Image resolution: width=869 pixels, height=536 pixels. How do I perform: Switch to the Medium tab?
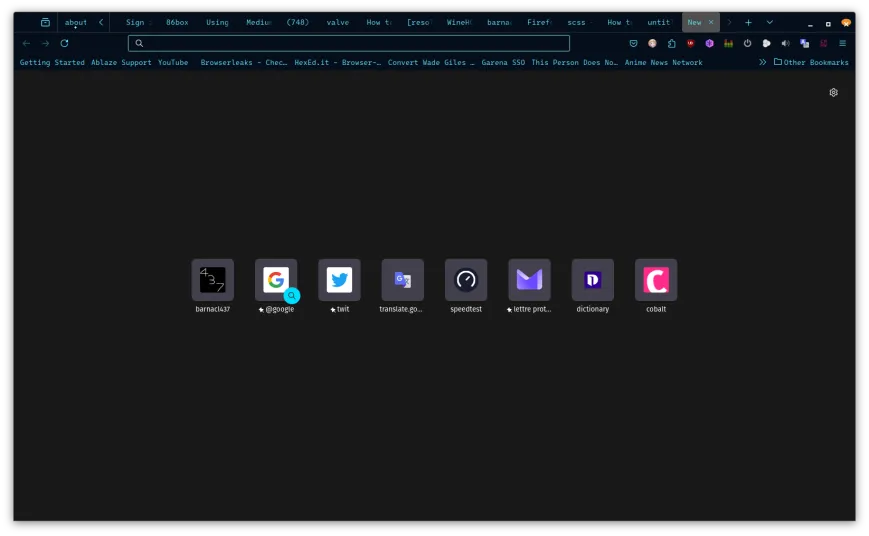(x=258, y=23)
